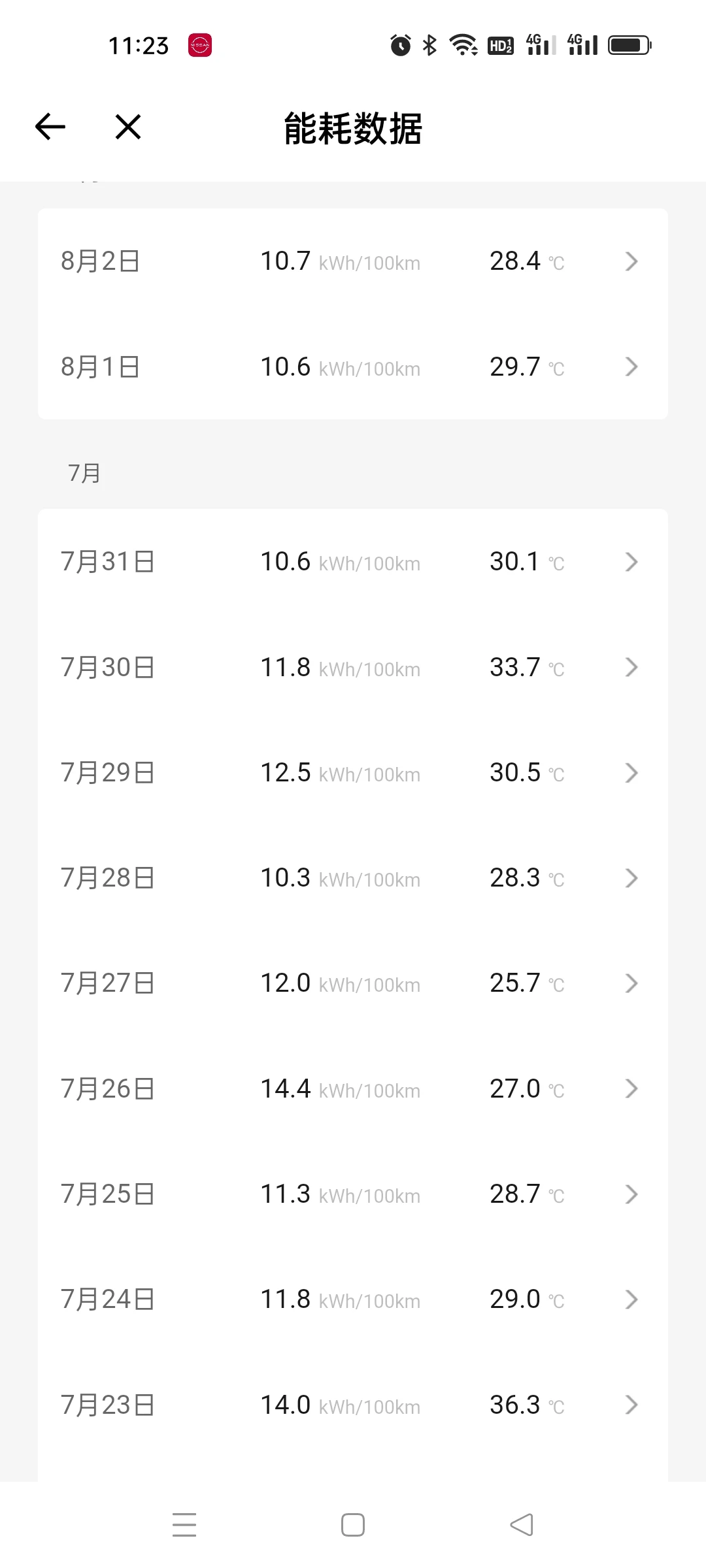Select the 7月29日 row with 12.5 kWh/100km
The width and height of the screenshot is (706, 1568).
pyautogui.click(x=353, y=772)
